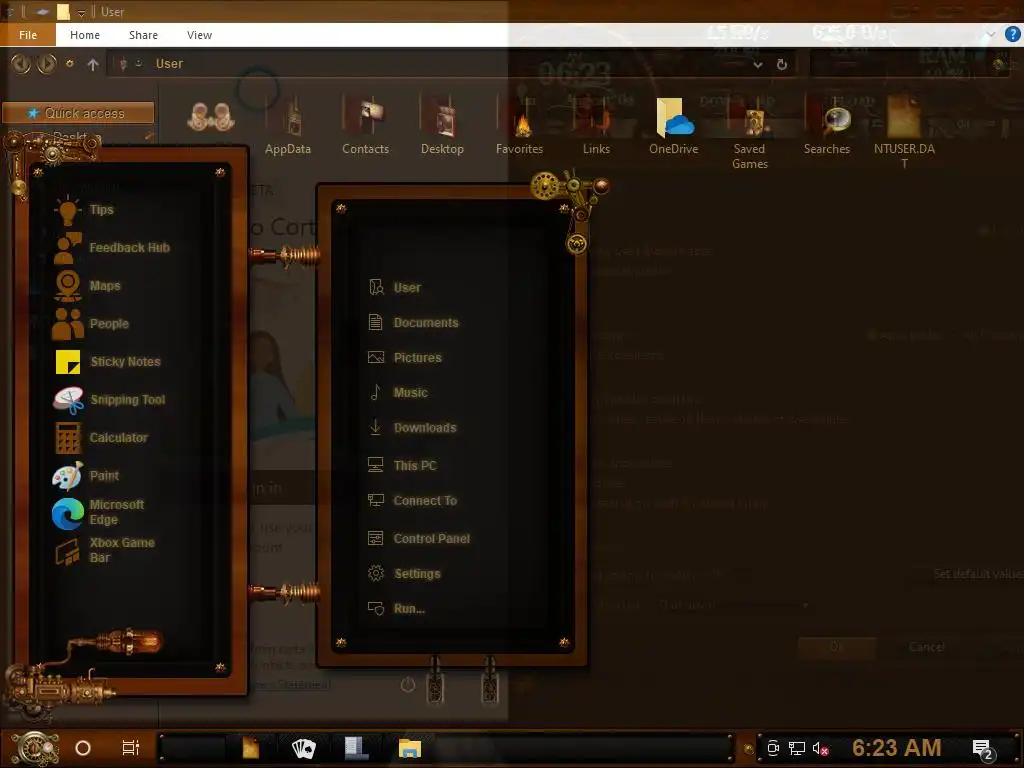Open Paint from the start menu

pos(87,475)
